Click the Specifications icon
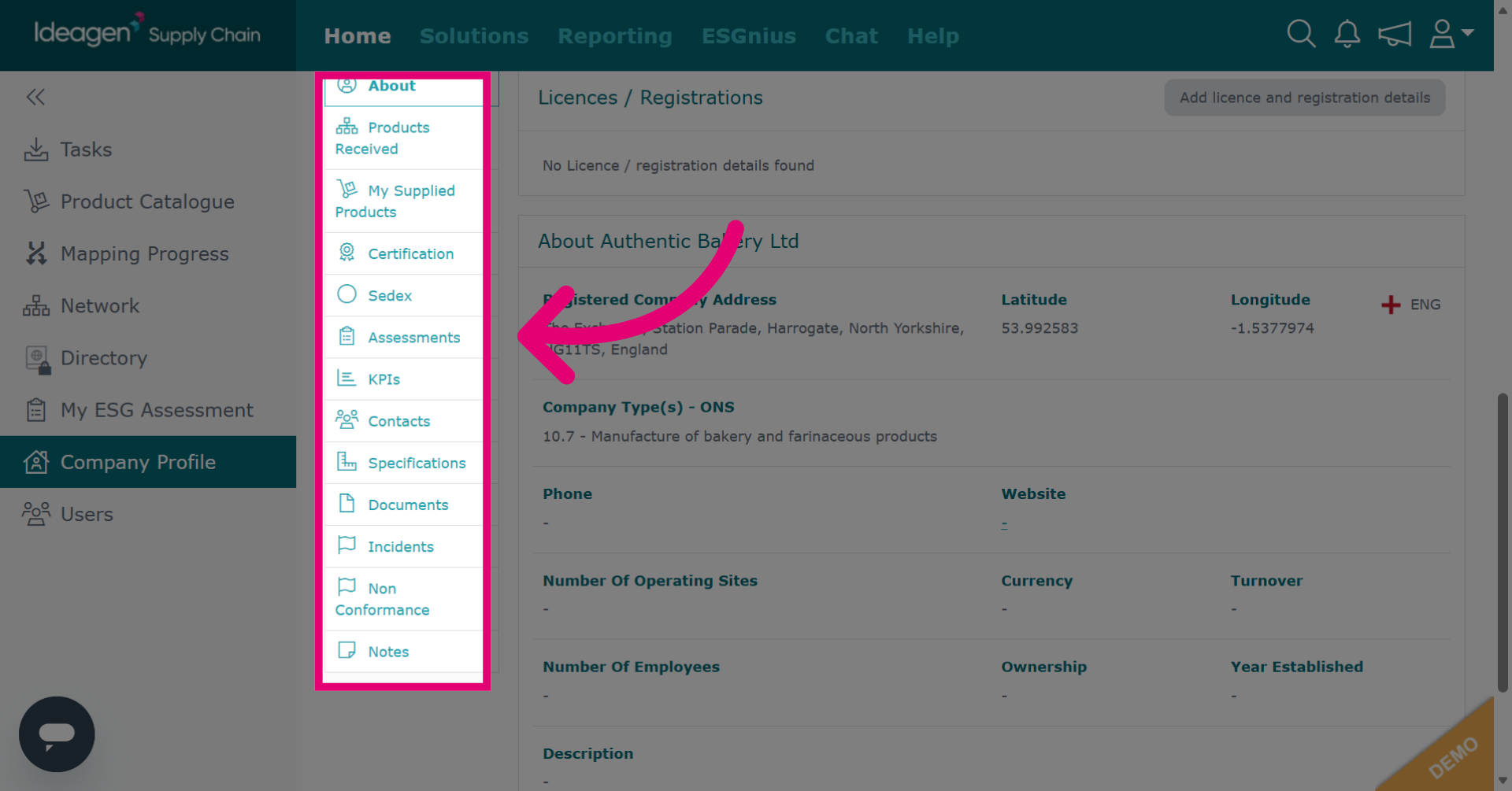Screen dimensions: 1512x791 coord(346,461)
